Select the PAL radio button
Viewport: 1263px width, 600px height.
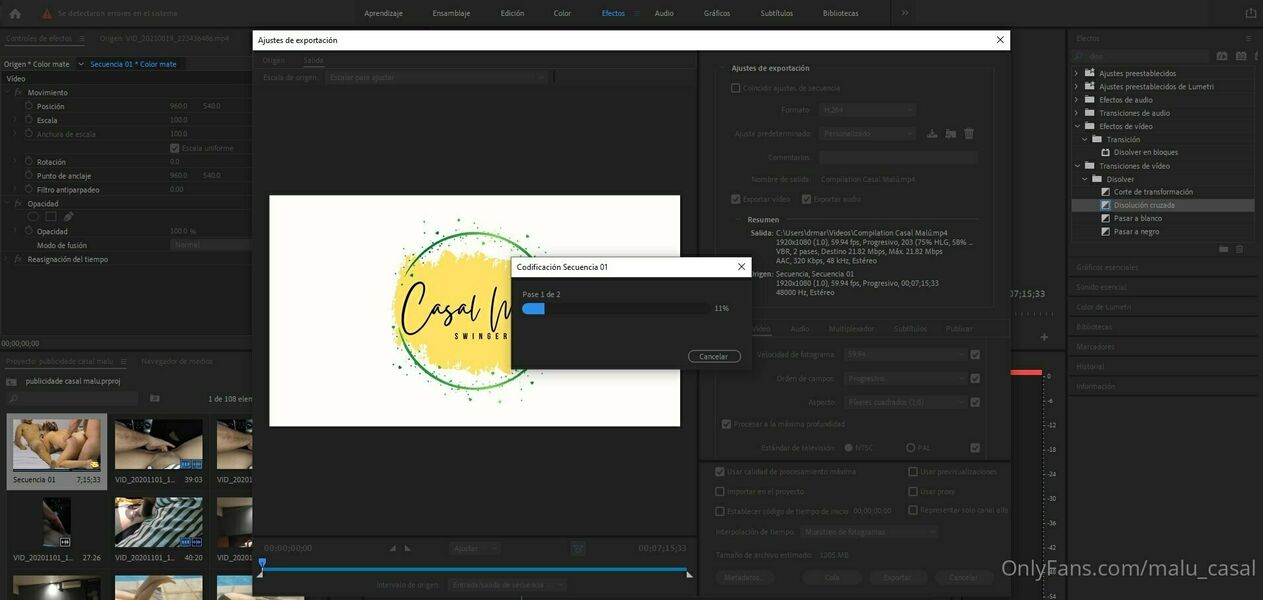point(910,448)
